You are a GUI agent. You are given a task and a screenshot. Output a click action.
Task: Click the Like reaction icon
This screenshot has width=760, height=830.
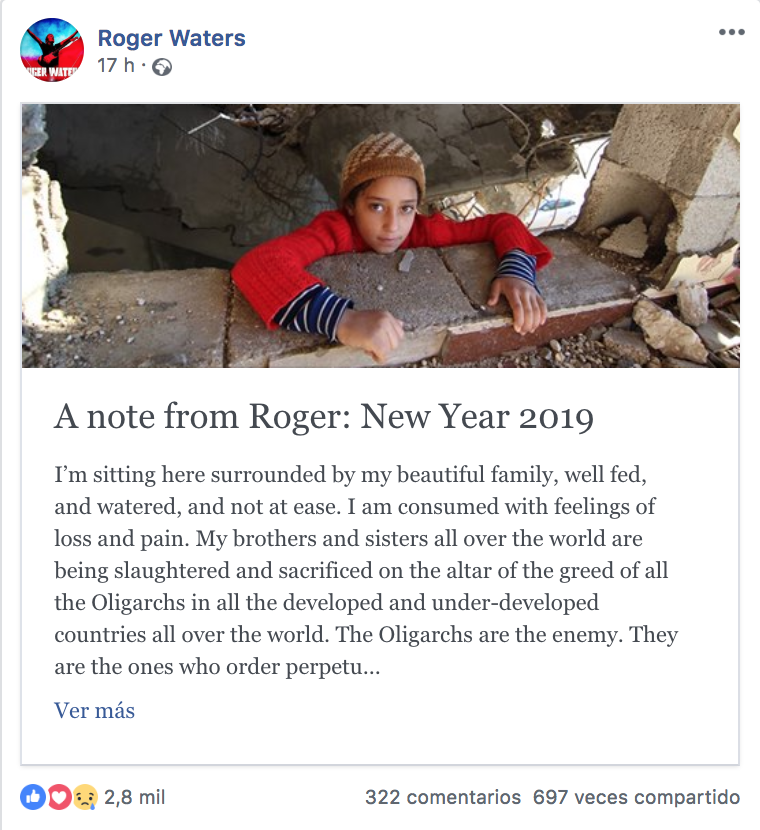pos(33,797)
